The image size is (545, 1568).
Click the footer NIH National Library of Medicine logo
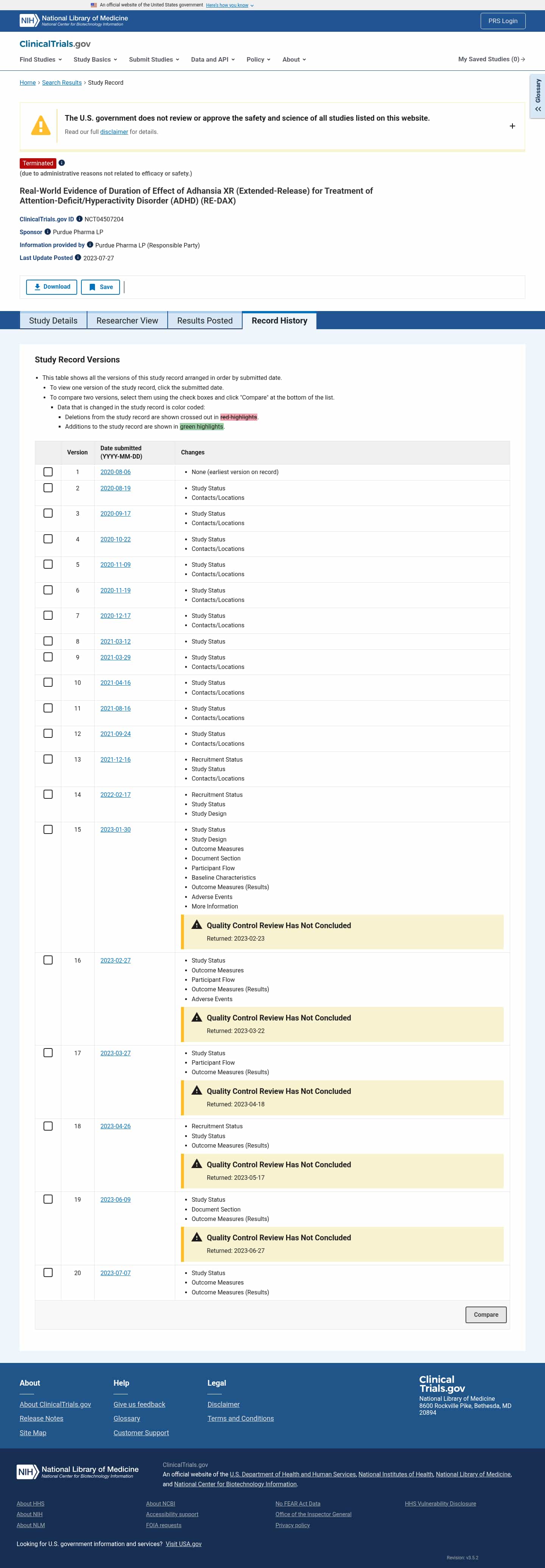tap(77, 1472)
